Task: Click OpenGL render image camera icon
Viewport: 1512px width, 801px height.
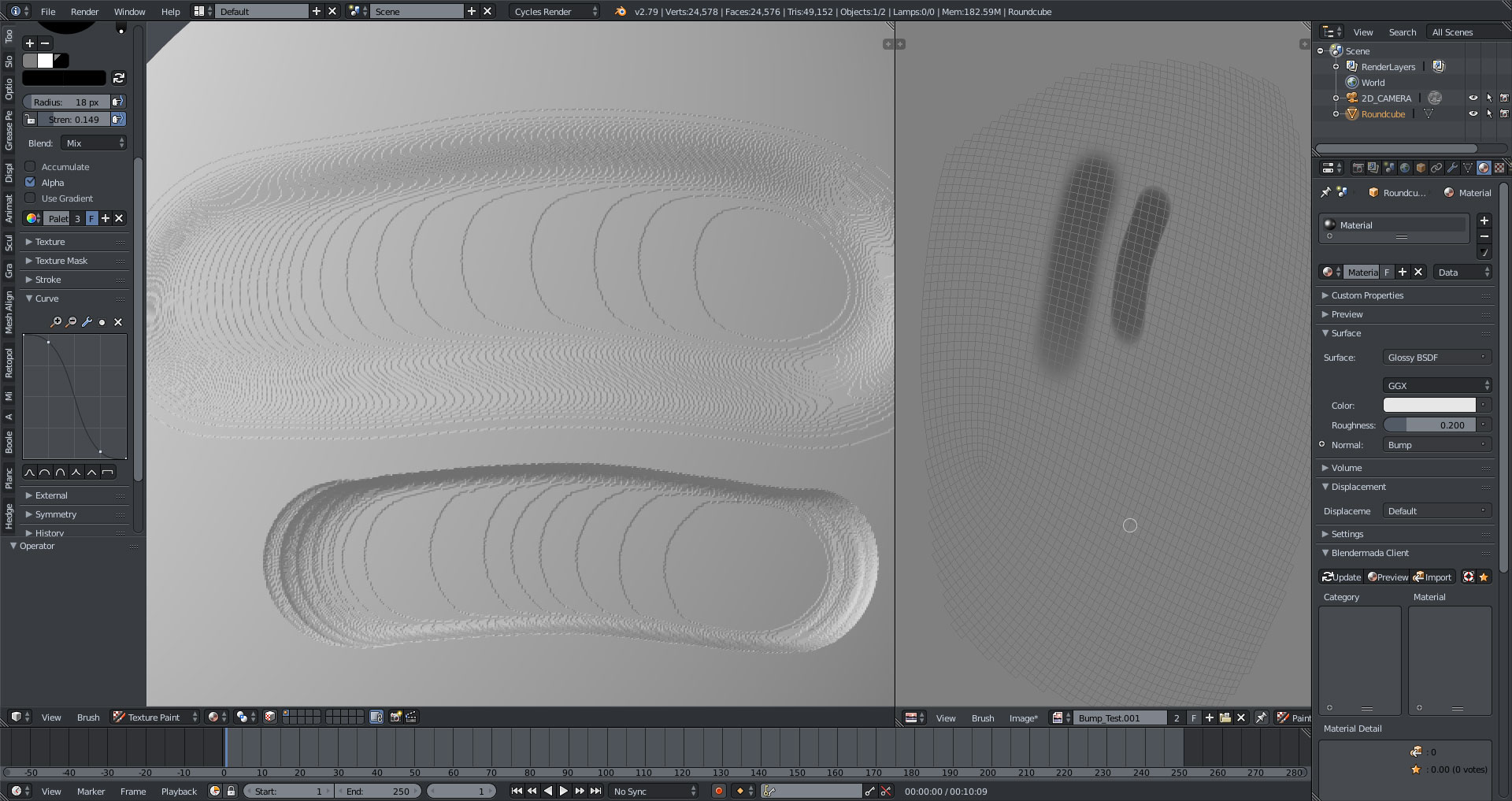Action: [395, 717]
